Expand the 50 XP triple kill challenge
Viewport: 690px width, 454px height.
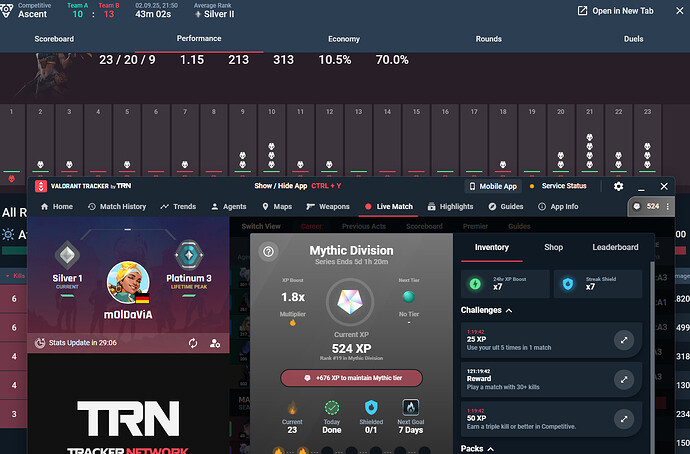pos(624,419)
